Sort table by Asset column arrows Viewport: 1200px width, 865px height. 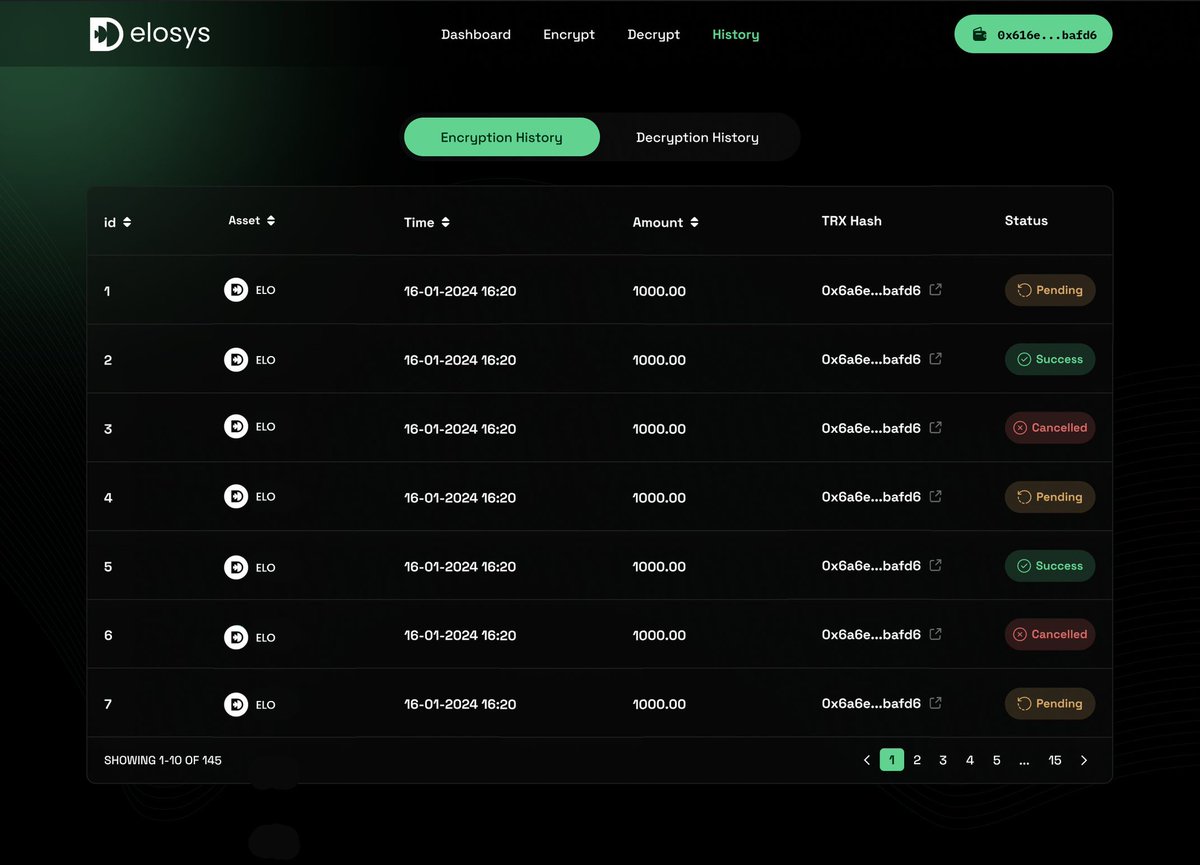[271, 220]
